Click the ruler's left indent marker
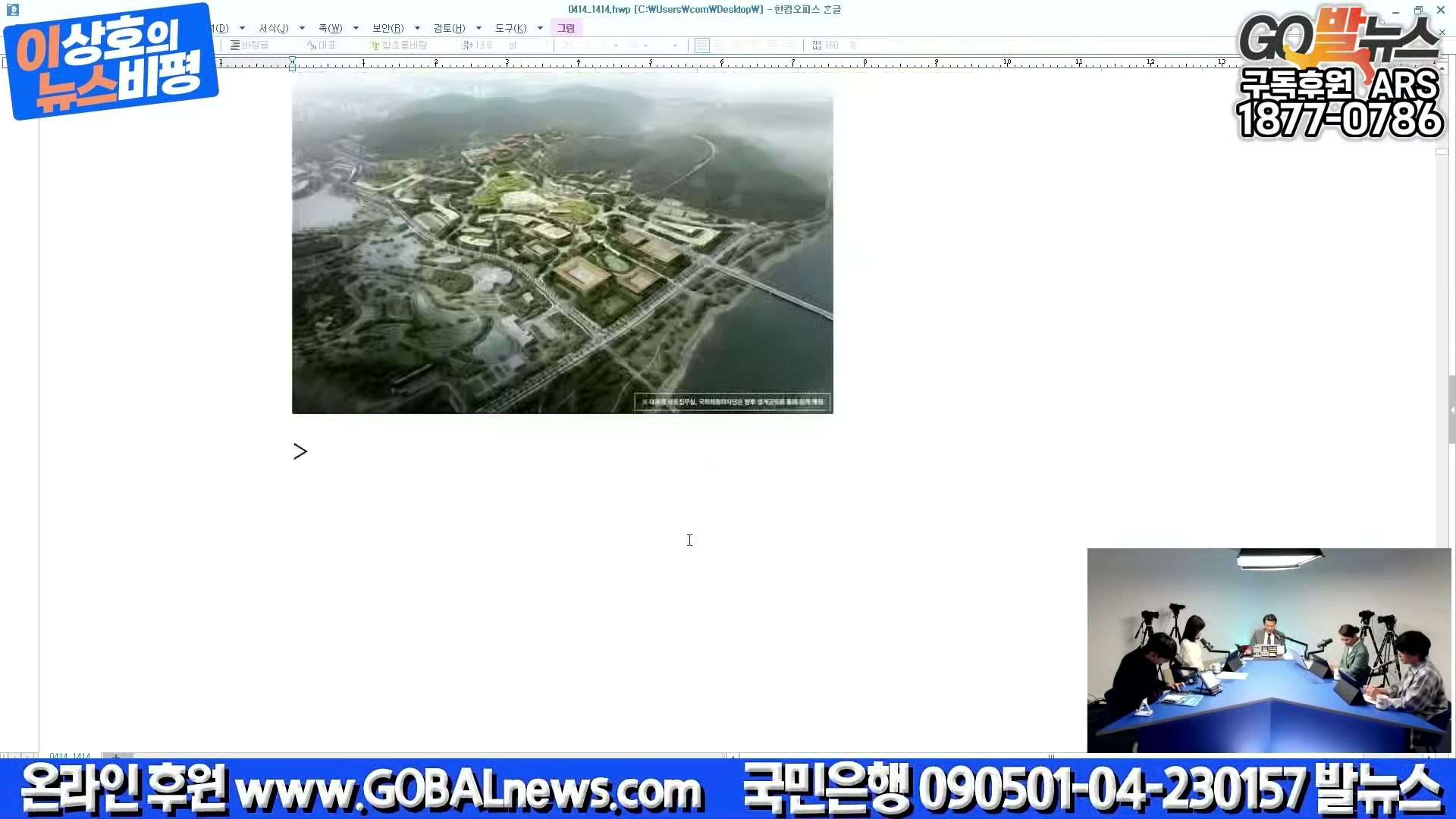1456x819 pixels. pos(292,65)
